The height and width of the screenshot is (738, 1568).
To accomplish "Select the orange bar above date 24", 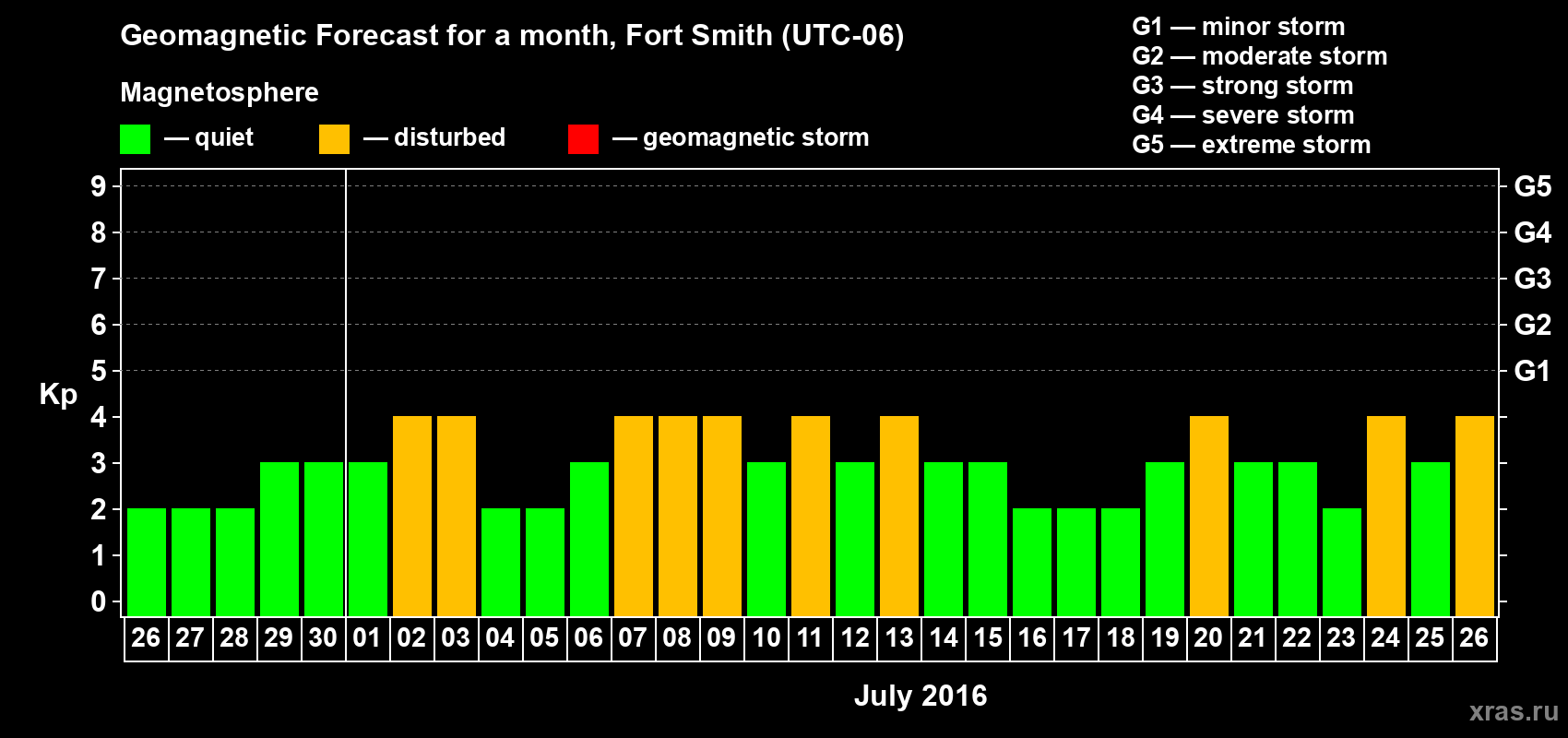I will [1386, 516].
